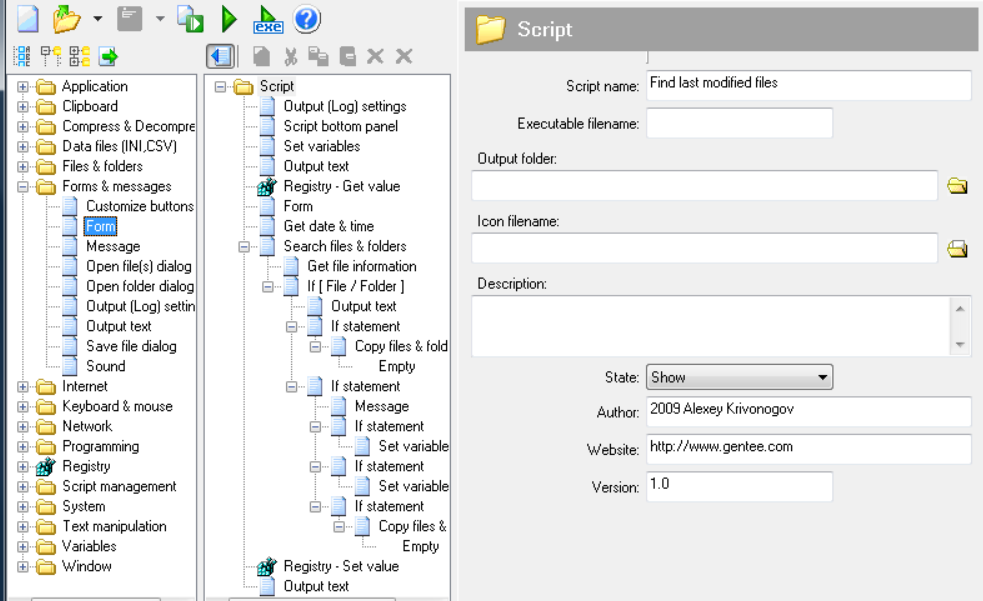This screenshot has height=601, width=983.
Task: Click the Script name input field
Action: point(808,85)
